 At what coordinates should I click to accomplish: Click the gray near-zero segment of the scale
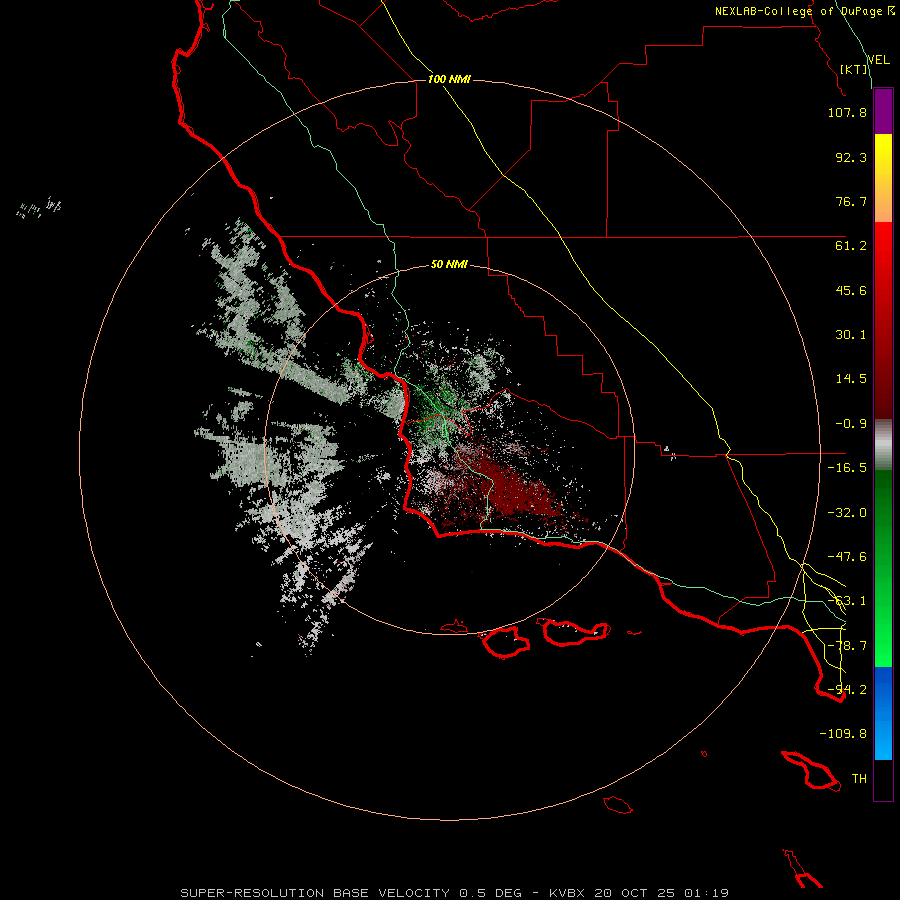883,445
